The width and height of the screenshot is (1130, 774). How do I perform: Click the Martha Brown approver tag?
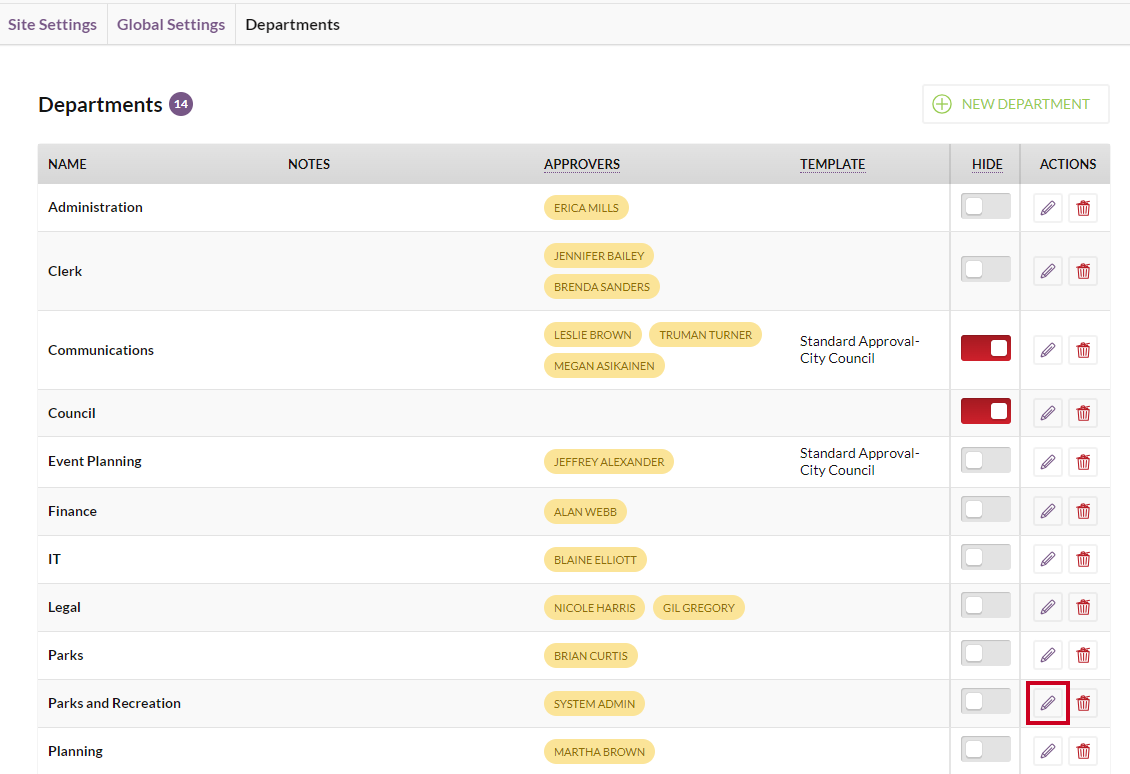[x=600, y=752]
